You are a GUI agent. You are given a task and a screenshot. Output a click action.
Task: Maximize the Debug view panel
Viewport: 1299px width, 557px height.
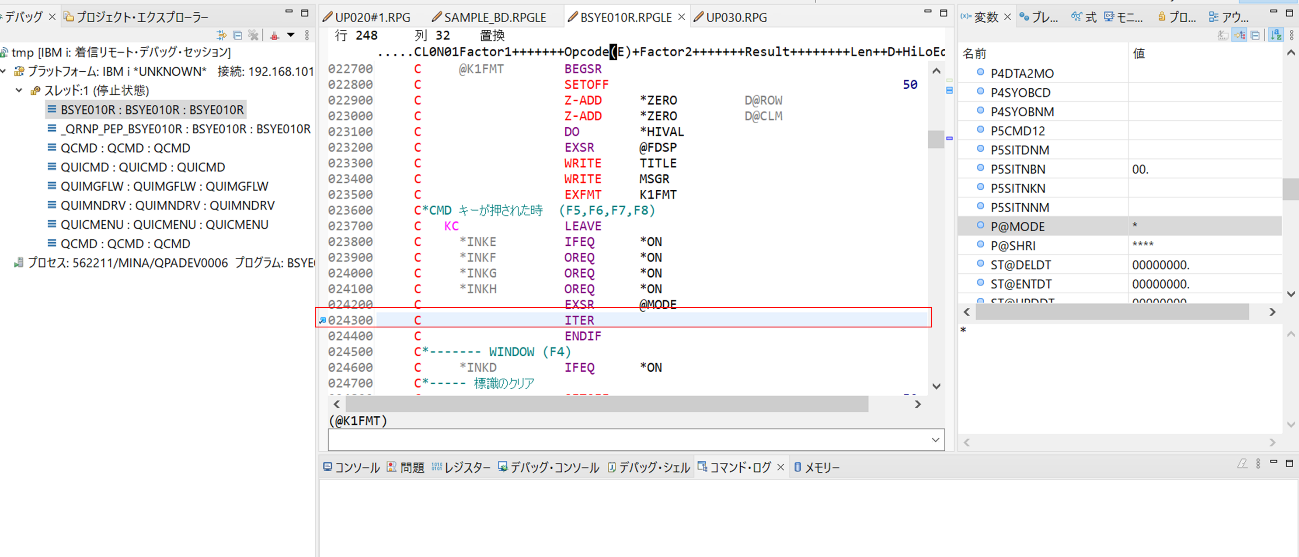tap(307, 12)
